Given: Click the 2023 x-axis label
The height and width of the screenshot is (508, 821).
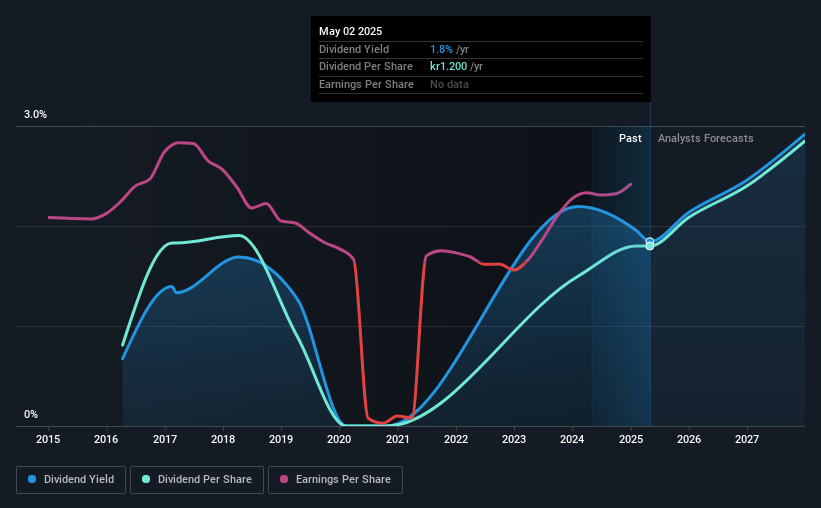Looking at the screenshot, I should [514, 439].
